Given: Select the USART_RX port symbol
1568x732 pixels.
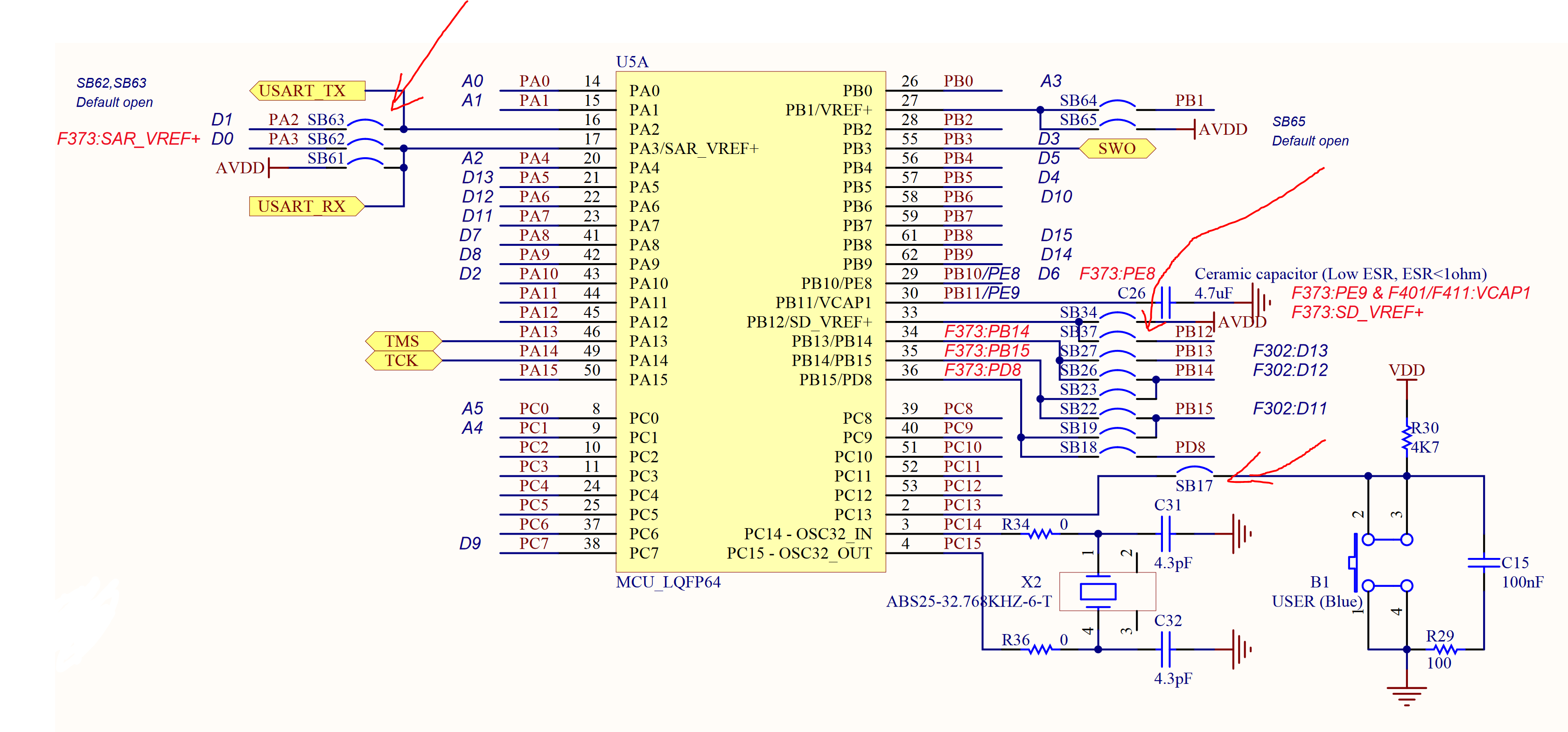Looking at the screenshot, I should click(x=307, y=206).
